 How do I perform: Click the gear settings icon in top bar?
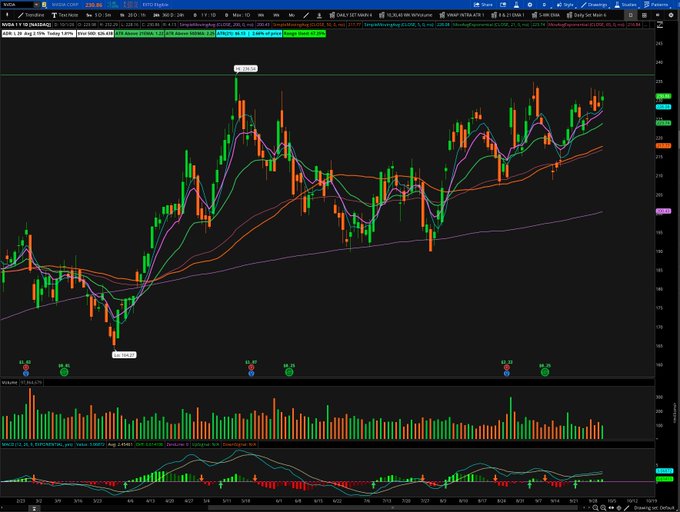tap(530, 5)
